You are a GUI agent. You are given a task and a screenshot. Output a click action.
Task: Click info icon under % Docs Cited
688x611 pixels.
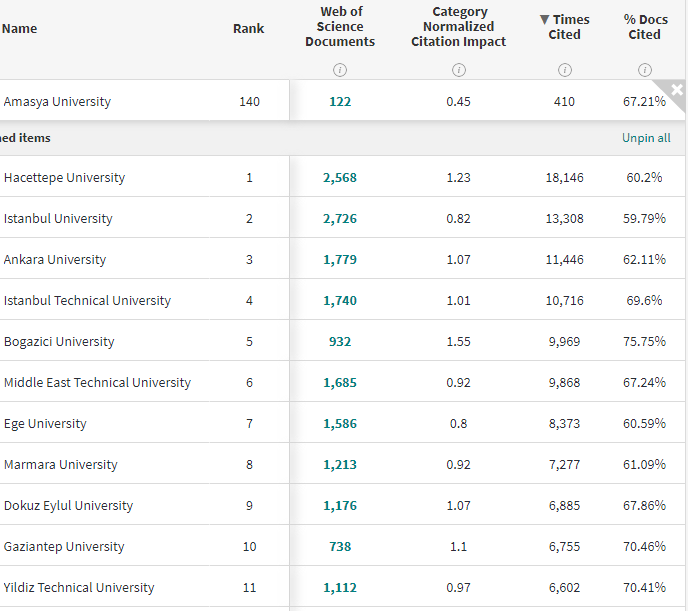pos(644,70)
